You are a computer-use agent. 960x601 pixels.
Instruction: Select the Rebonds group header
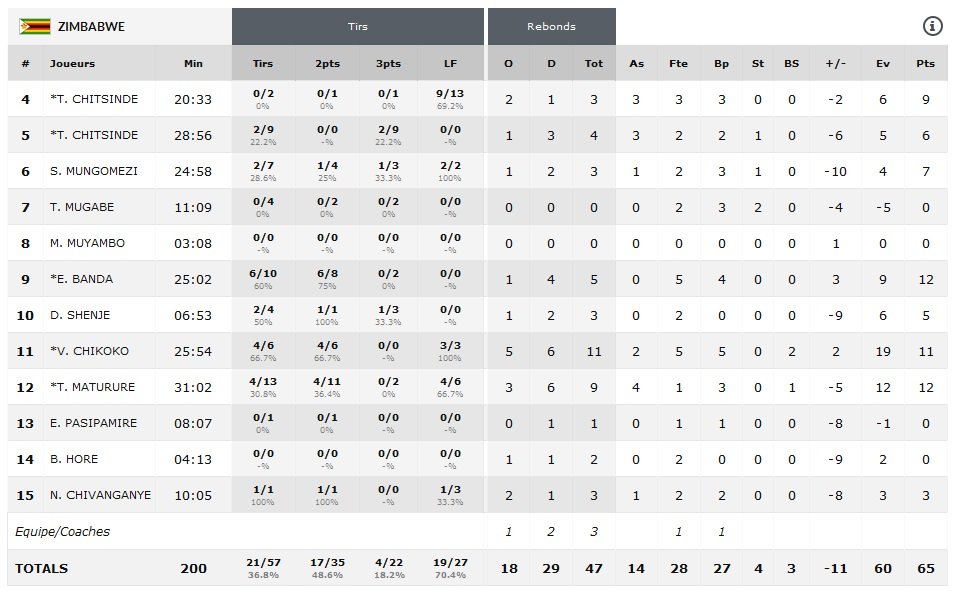coord(551,26)
